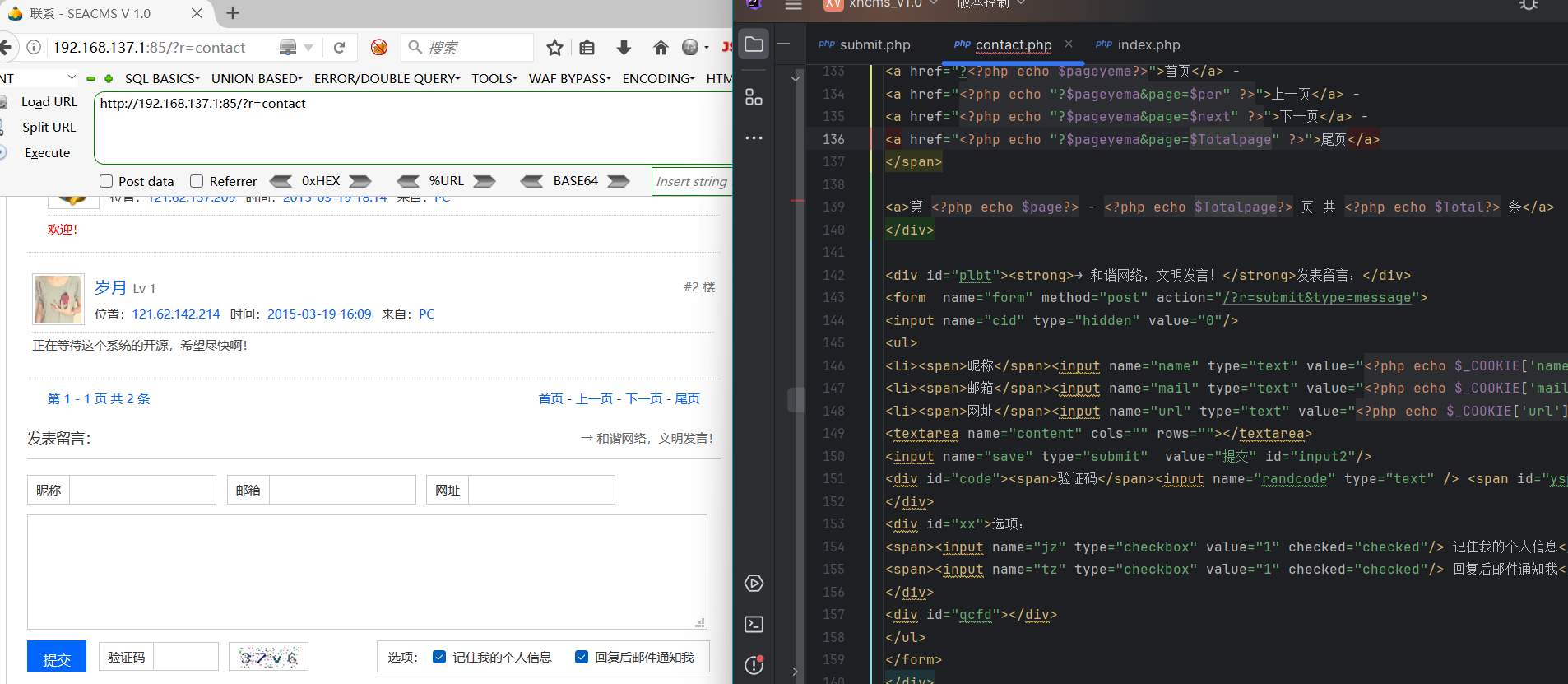Bookmark this page with the star icon
Image resolution: width=1568 pixels, height=684 pixels.
tap(554, 48)
